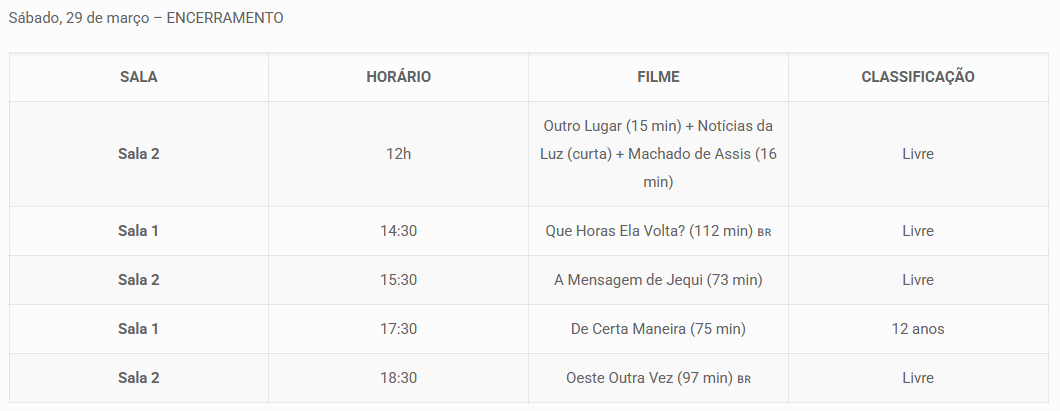The image size is (1060, 411).
Task: Click the BR badge beside Que Horas Ela Volta?
Action: [x=765, y=232]
